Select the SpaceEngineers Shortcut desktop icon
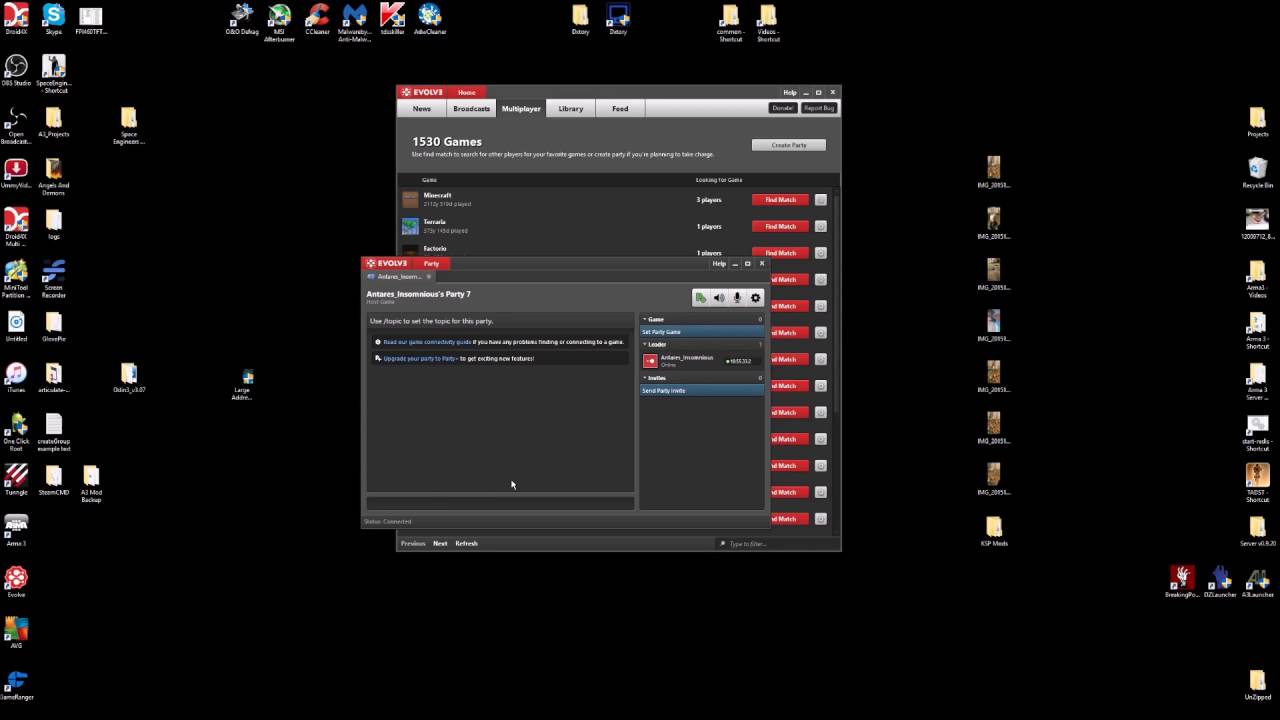Image resolution: width=1280 pixels, height=720 pixels. [53, 73]
